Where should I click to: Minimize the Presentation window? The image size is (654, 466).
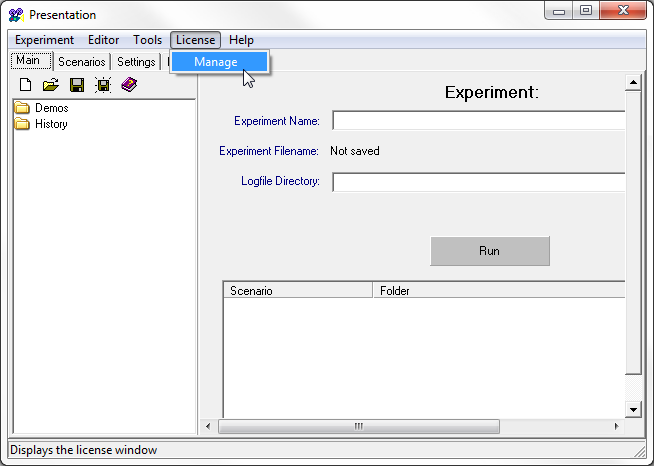pyautogui.click(x=559, y=11)
